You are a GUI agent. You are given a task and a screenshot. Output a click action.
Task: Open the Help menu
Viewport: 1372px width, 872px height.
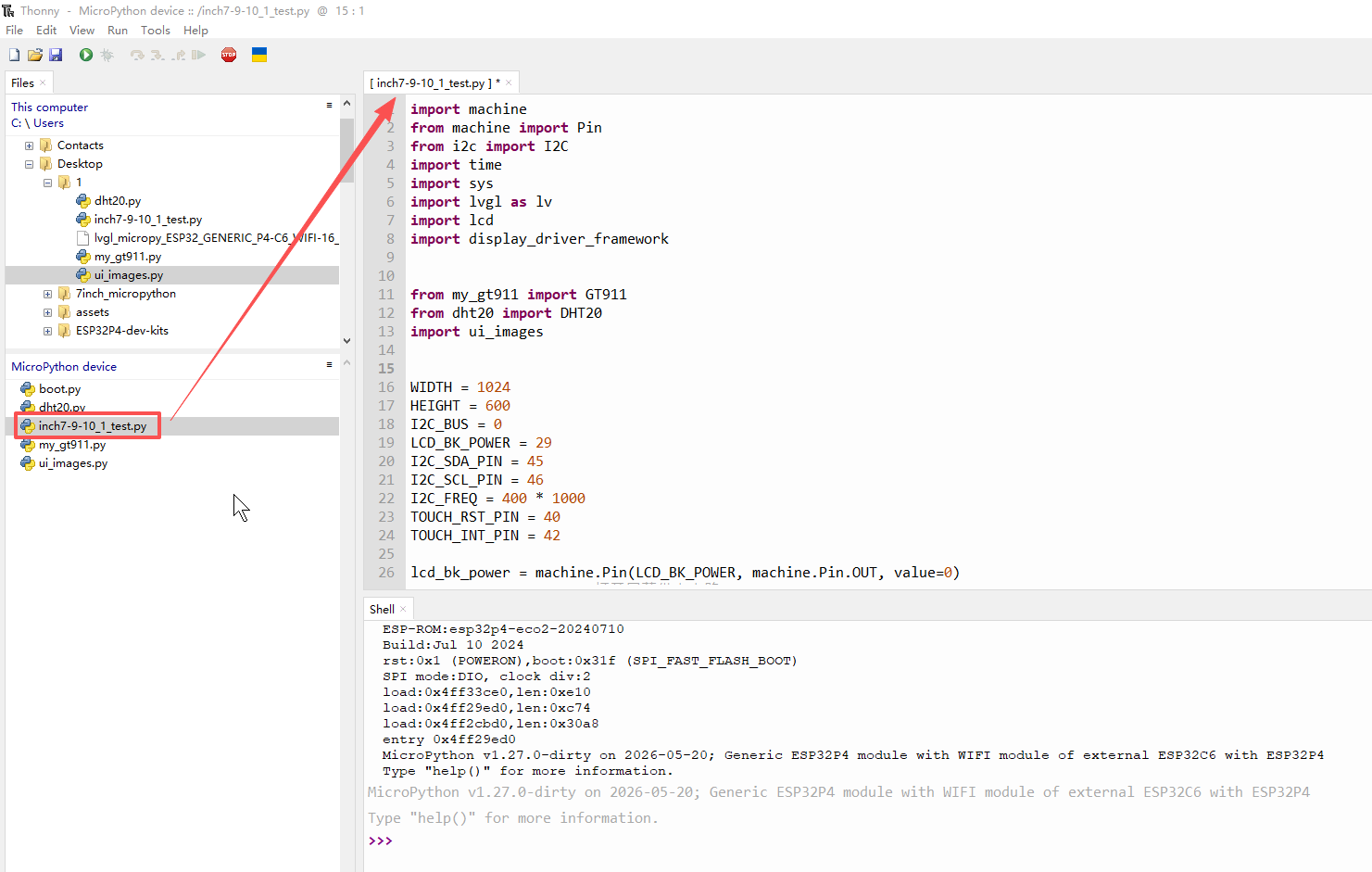(x=195, y=31)
